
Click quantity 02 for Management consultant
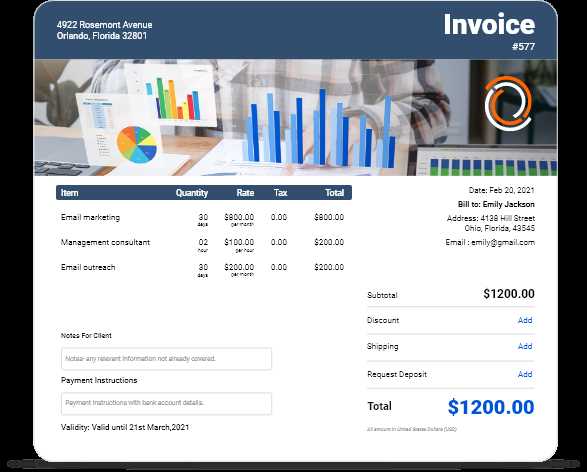point(203,242)
